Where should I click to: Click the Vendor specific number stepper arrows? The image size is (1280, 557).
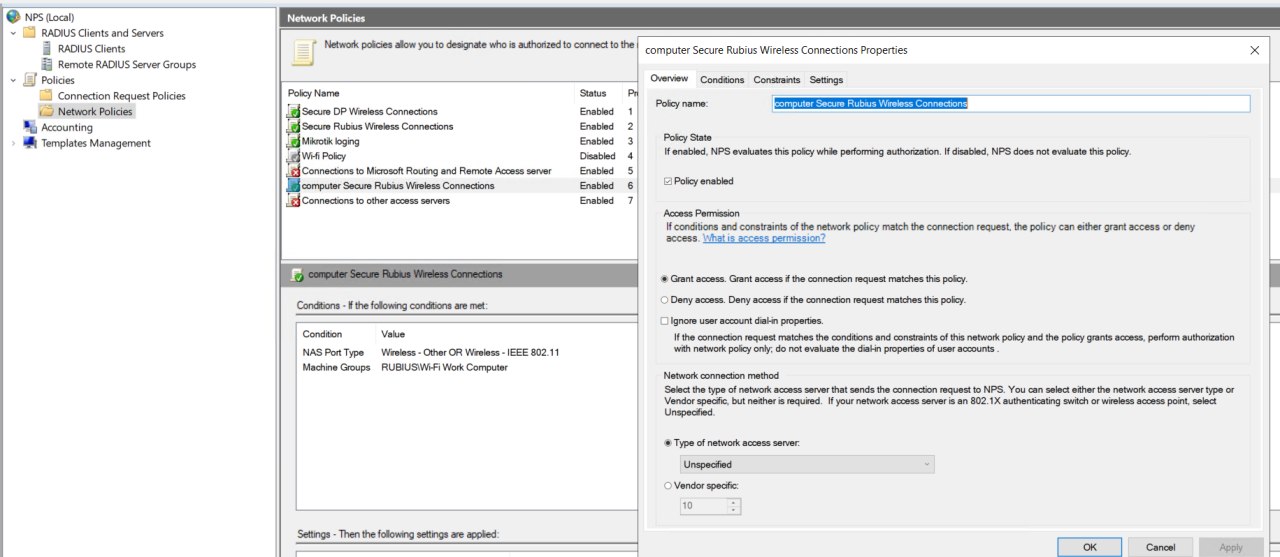[x=734, y=506]
